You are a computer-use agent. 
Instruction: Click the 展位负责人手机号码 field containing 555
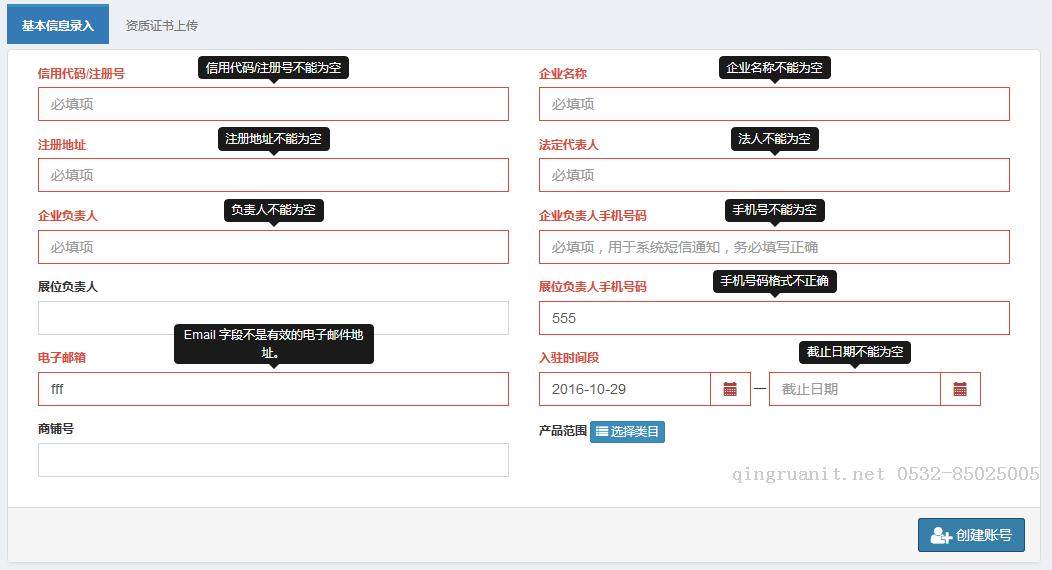773,318
